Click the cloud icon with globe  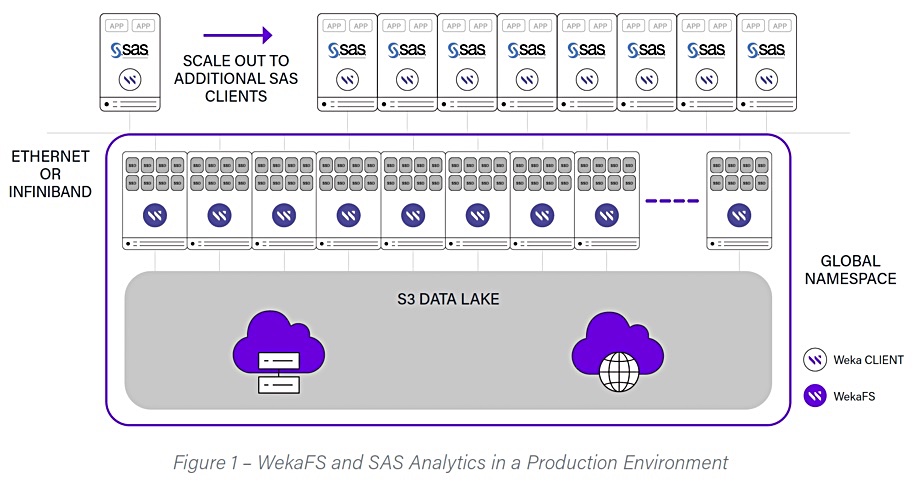(618, 352)
